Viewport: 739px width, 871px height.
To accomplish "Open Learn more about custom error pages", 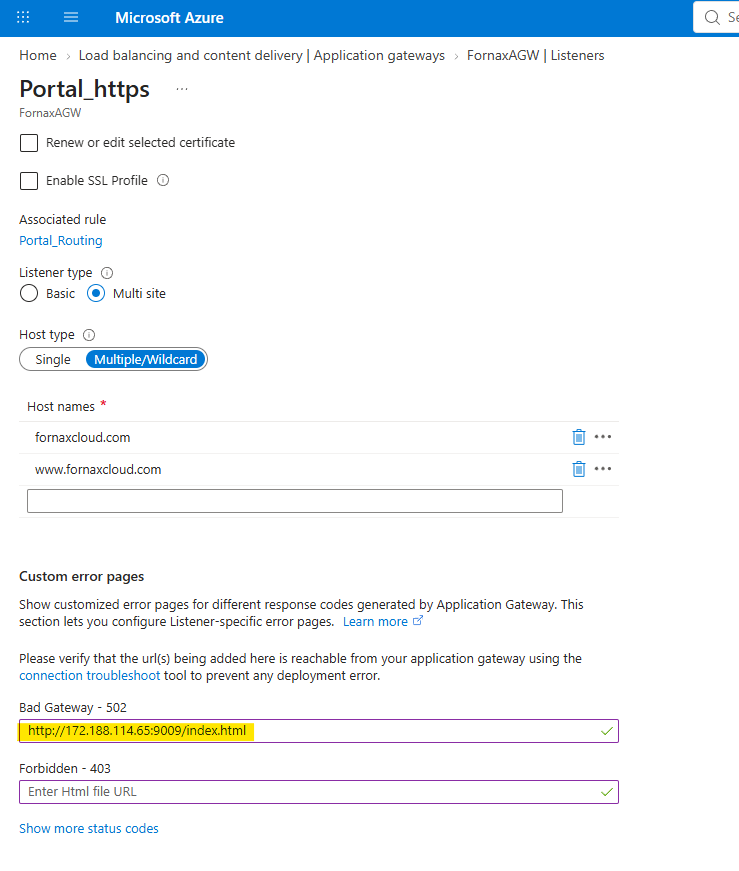I will (382, 622).
